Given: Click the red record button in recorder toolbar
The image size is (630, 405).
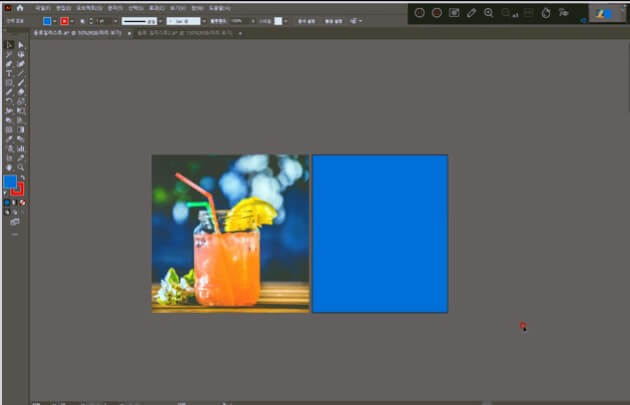Looking at the screenshot, I should tap(437, 13).
